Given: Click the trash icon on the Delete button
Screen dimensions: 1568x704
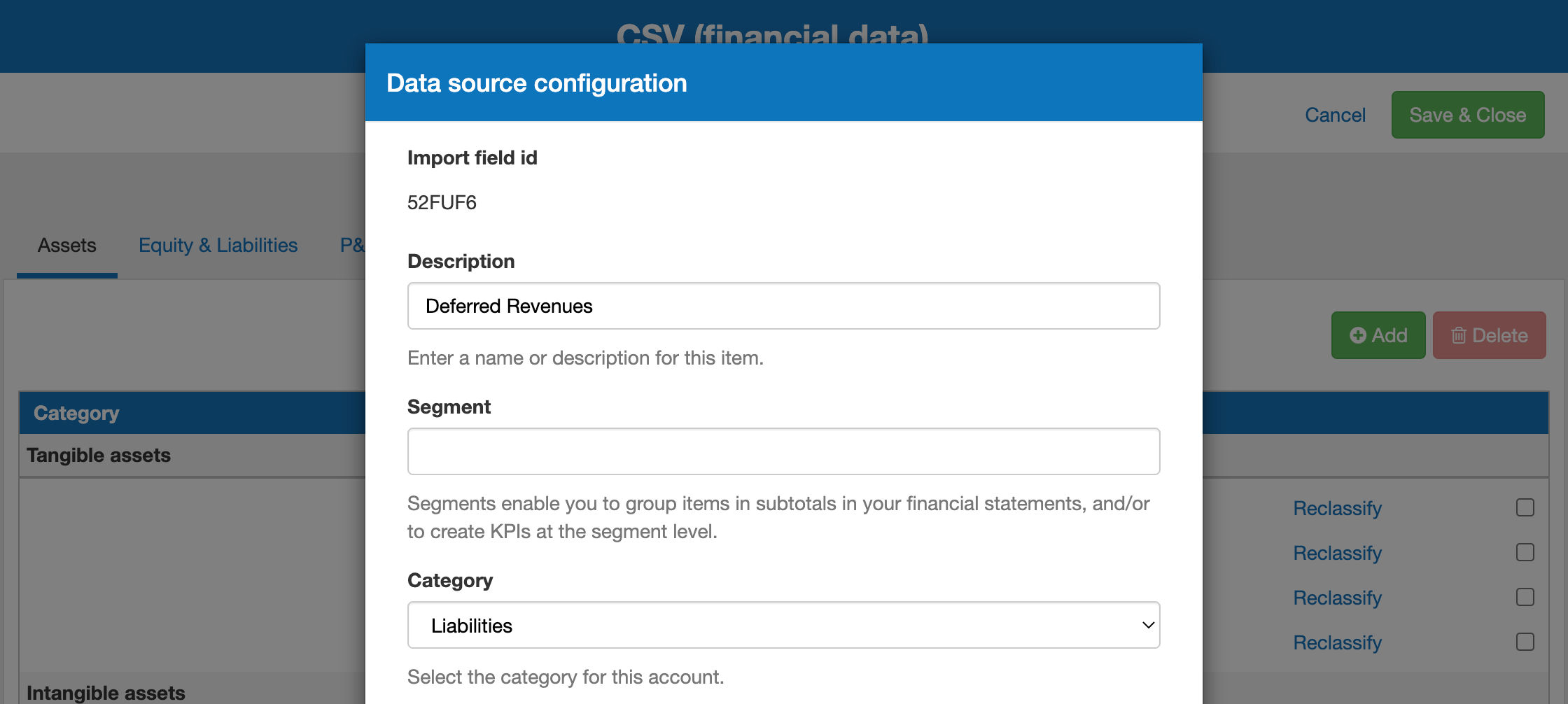Looking at the screenshot, I should (x=1460, y=335).
